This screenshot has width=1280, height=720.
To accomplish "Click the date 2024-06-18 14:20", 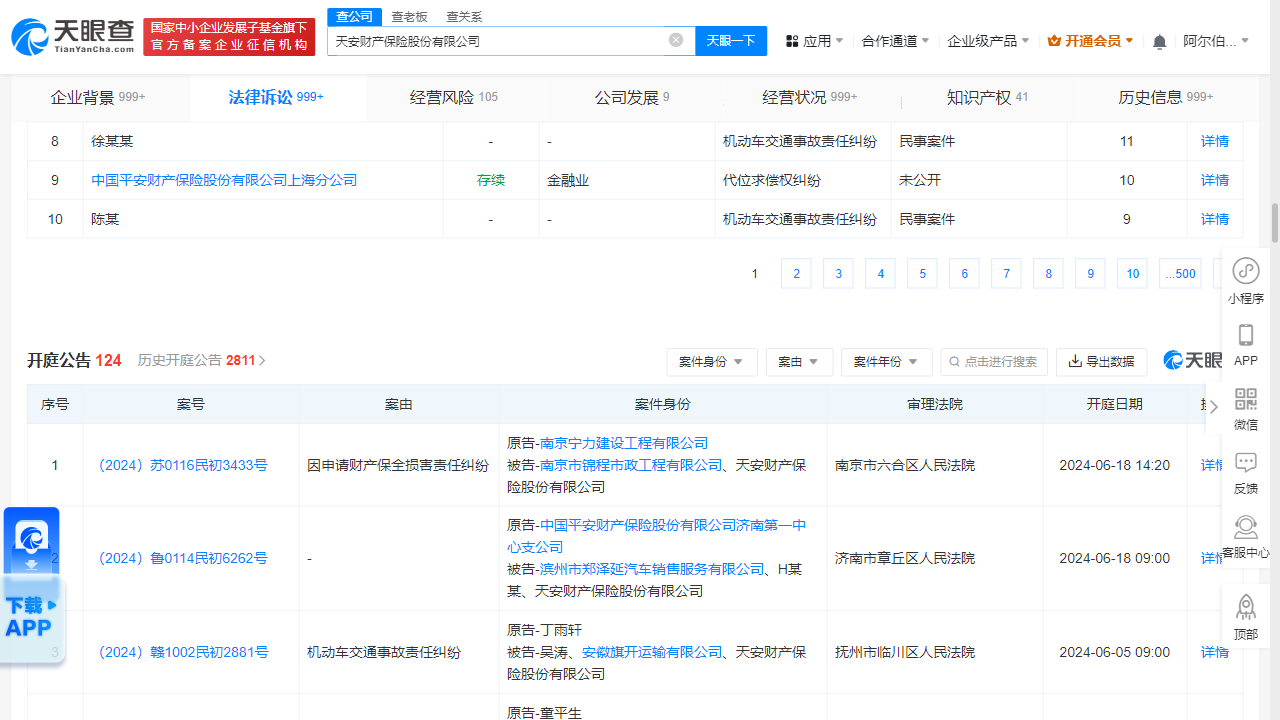I will tap(1115, 465).
